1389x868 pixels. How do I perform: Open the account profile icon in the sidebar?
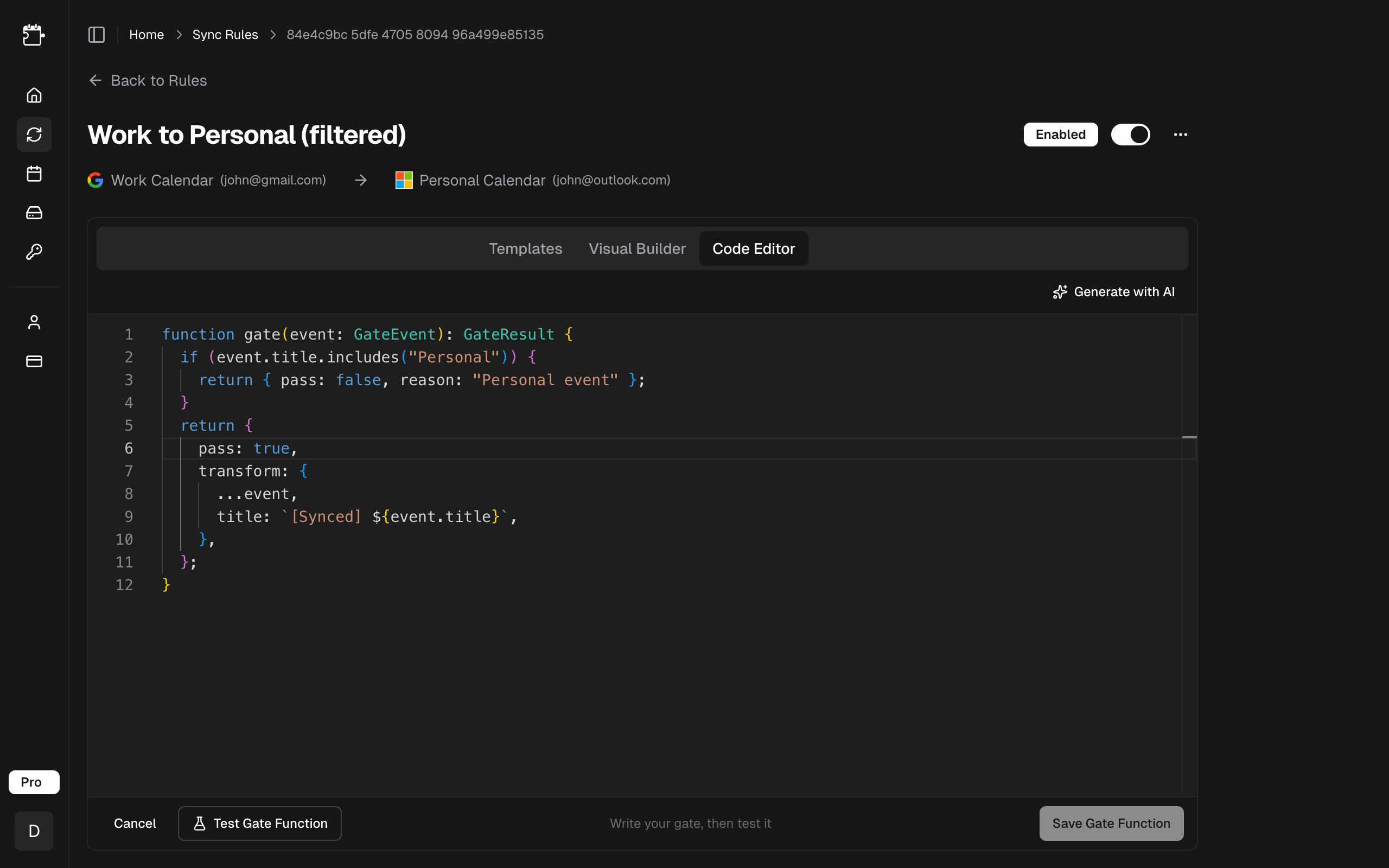(34, 322)
